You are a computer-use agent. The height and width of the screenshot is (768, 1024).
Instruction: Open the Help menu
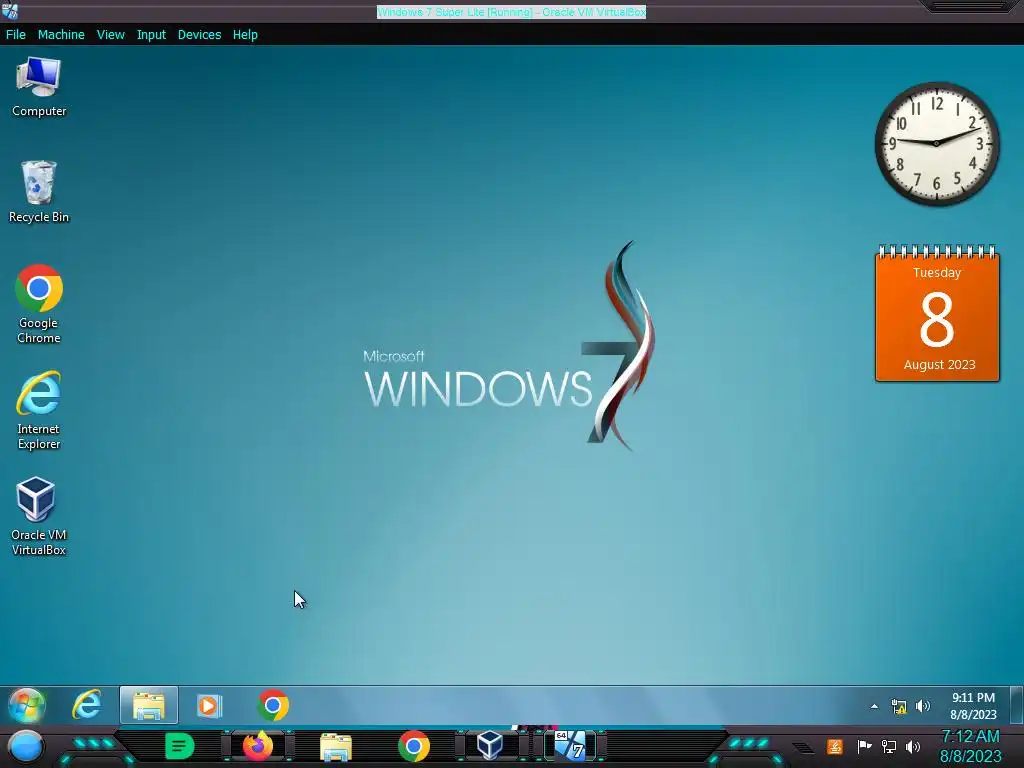pyautogui.click(x=245, y=35)
